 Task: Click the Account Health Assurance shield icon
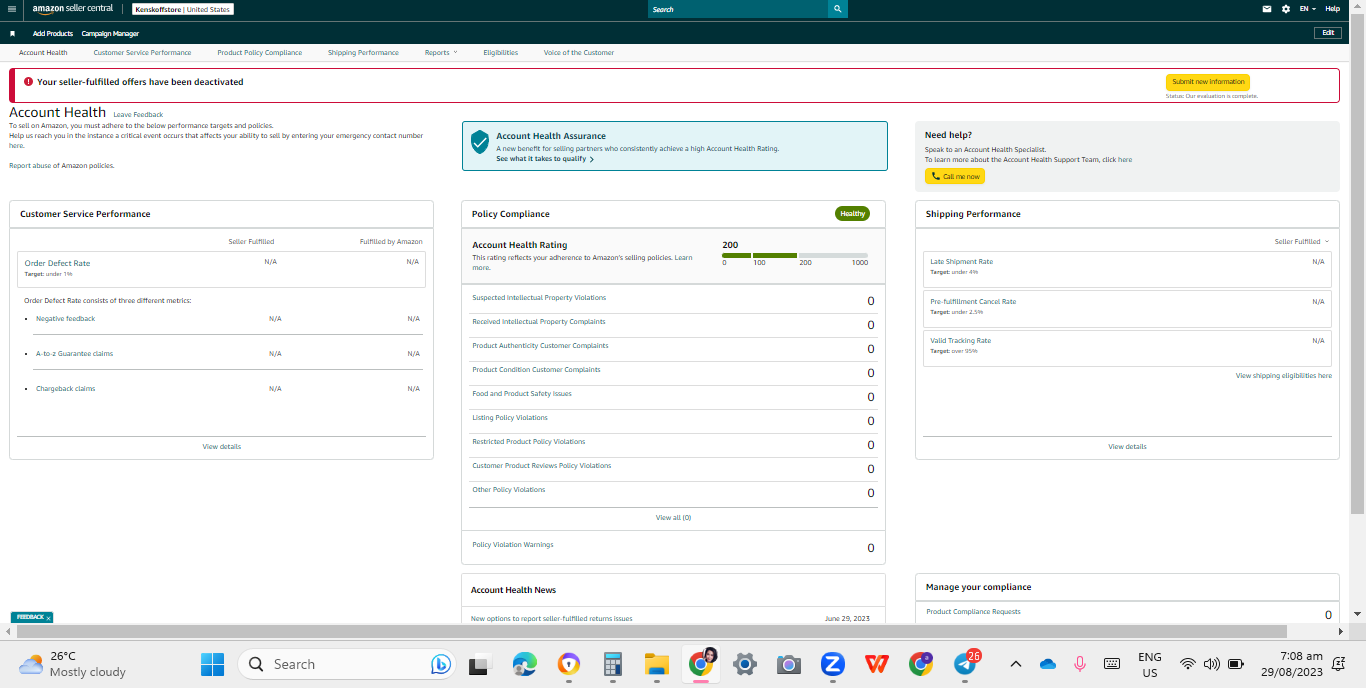click(480, 141)
